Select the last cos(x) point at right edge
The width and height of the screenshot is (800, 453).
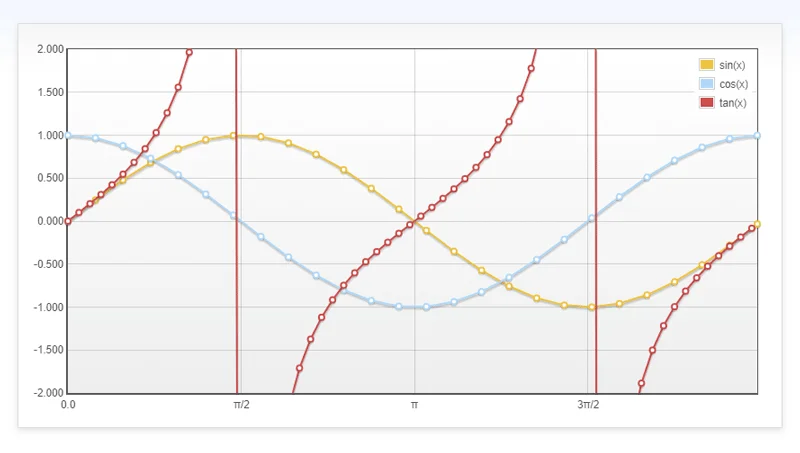coord(757,135)
